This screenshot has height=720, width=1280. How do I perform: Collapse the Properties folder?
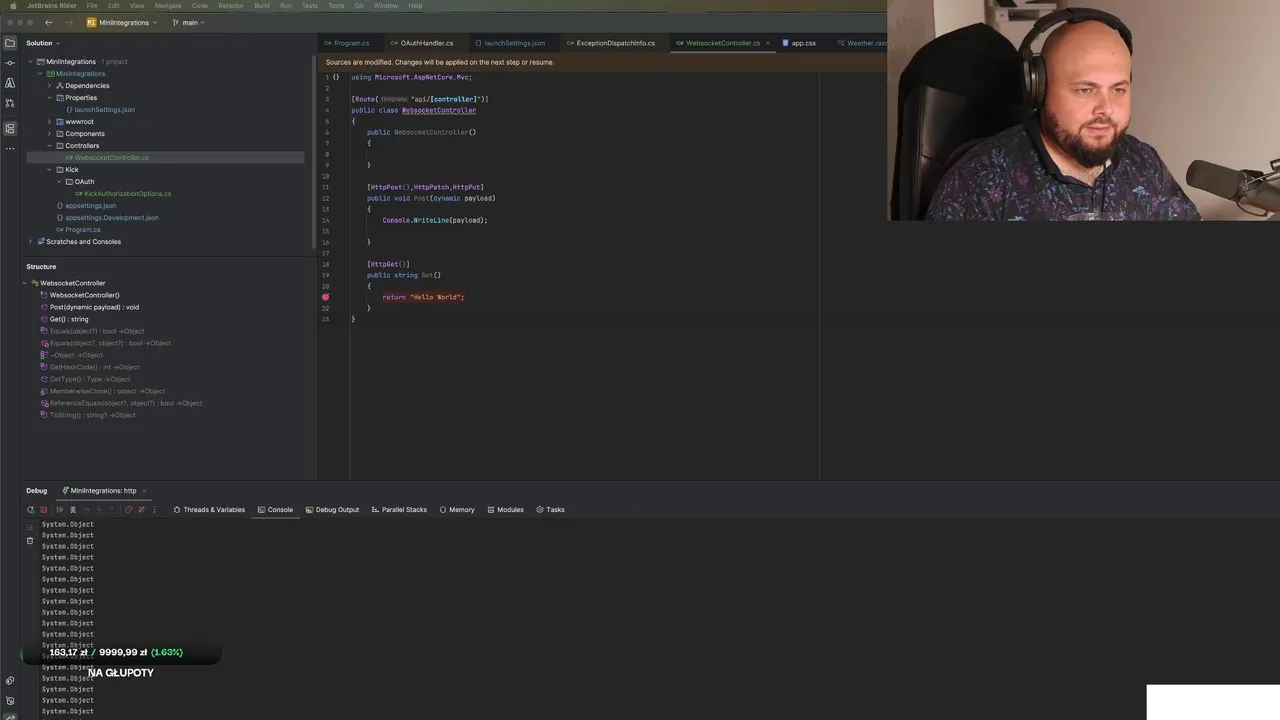(49, 98)
